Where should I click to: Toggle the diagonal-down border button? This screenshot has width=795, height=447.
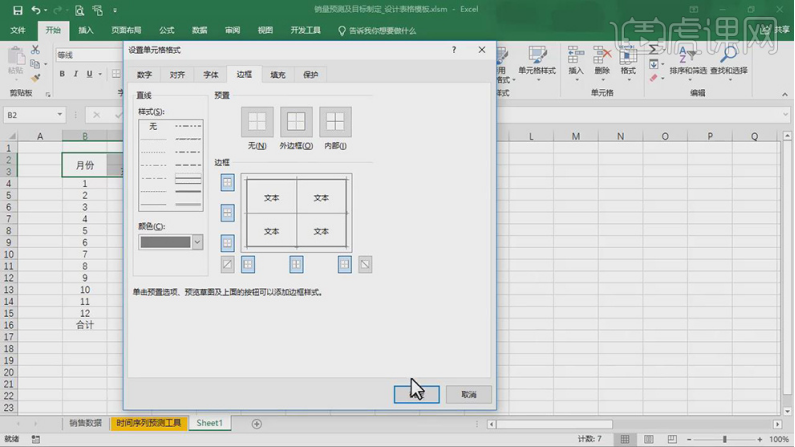coord(365,264)
